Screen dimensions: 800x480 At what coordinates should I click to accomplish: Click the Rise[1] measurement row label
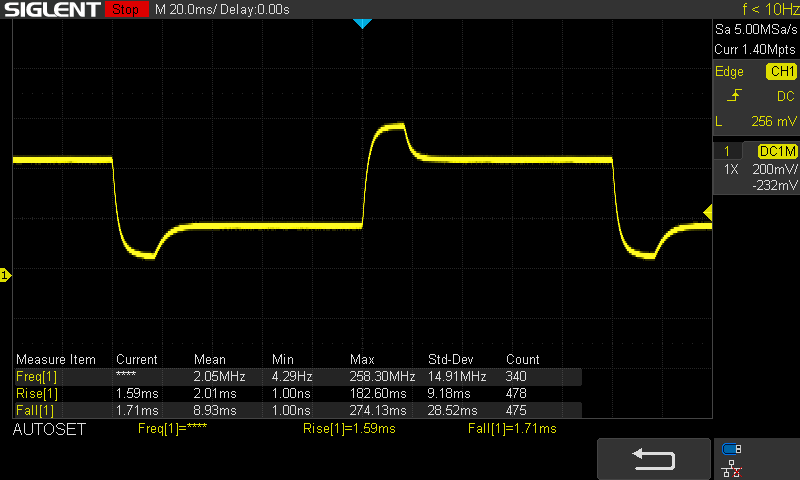pos(37,393)
